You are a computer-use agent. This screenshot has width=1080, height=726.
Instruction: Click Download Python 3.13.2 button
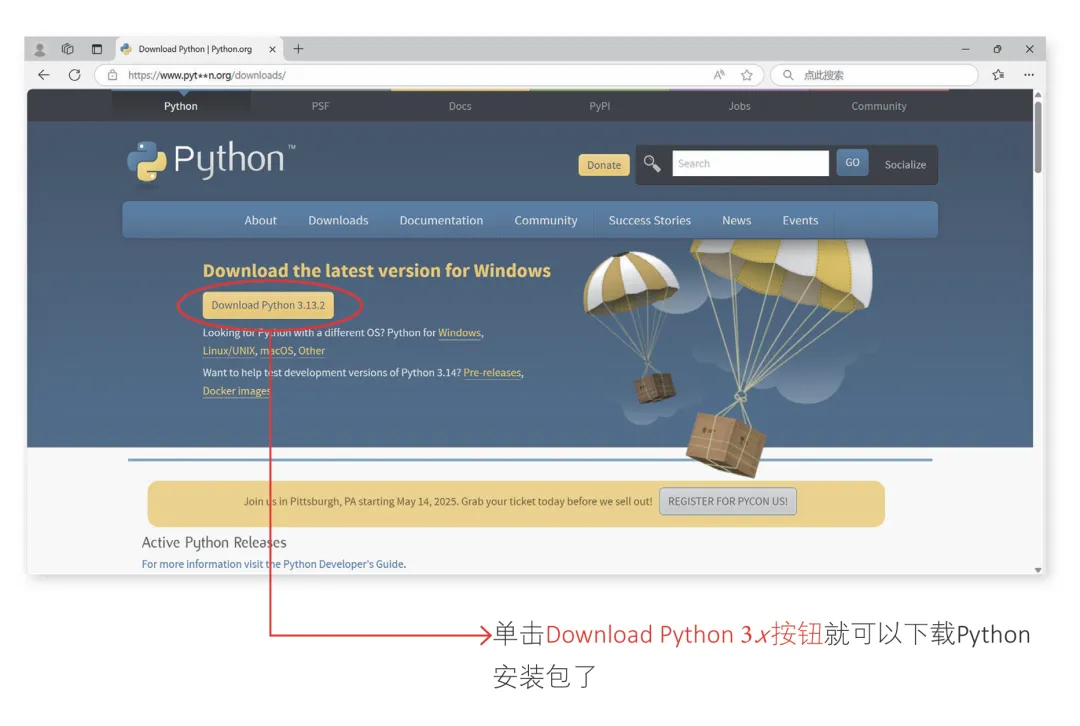click(268, 305)
